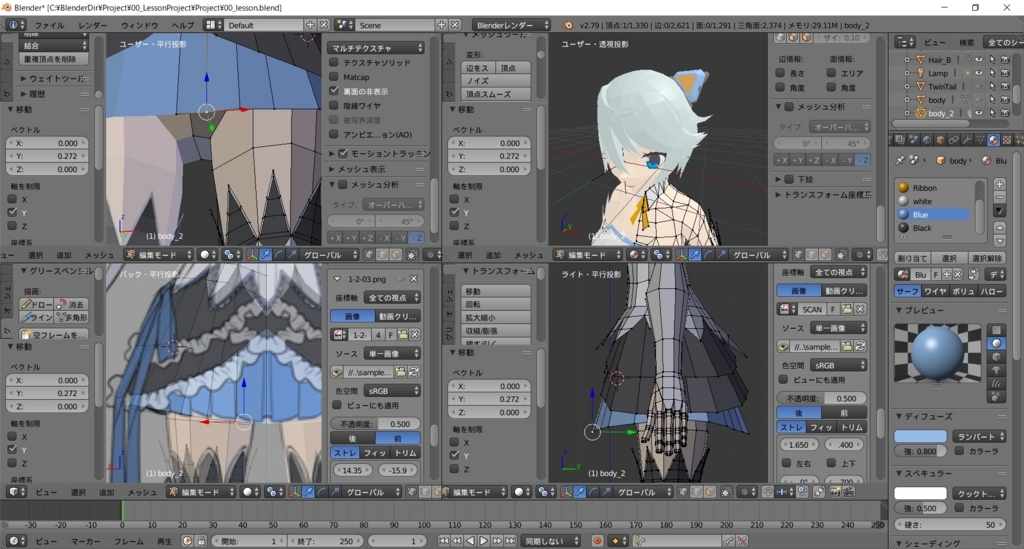Click the 割り当て material assign button
This screenshot has height=549, width=1024.
(x=912, y=258)
